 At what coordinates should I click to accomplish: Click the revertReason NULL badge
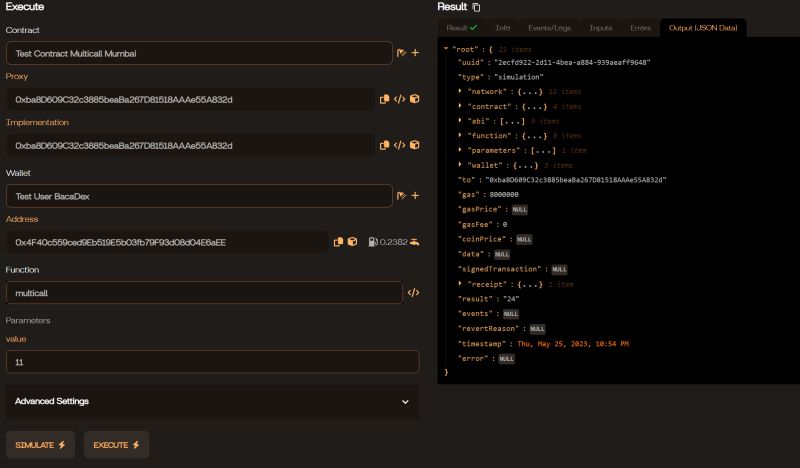[537, 329]
